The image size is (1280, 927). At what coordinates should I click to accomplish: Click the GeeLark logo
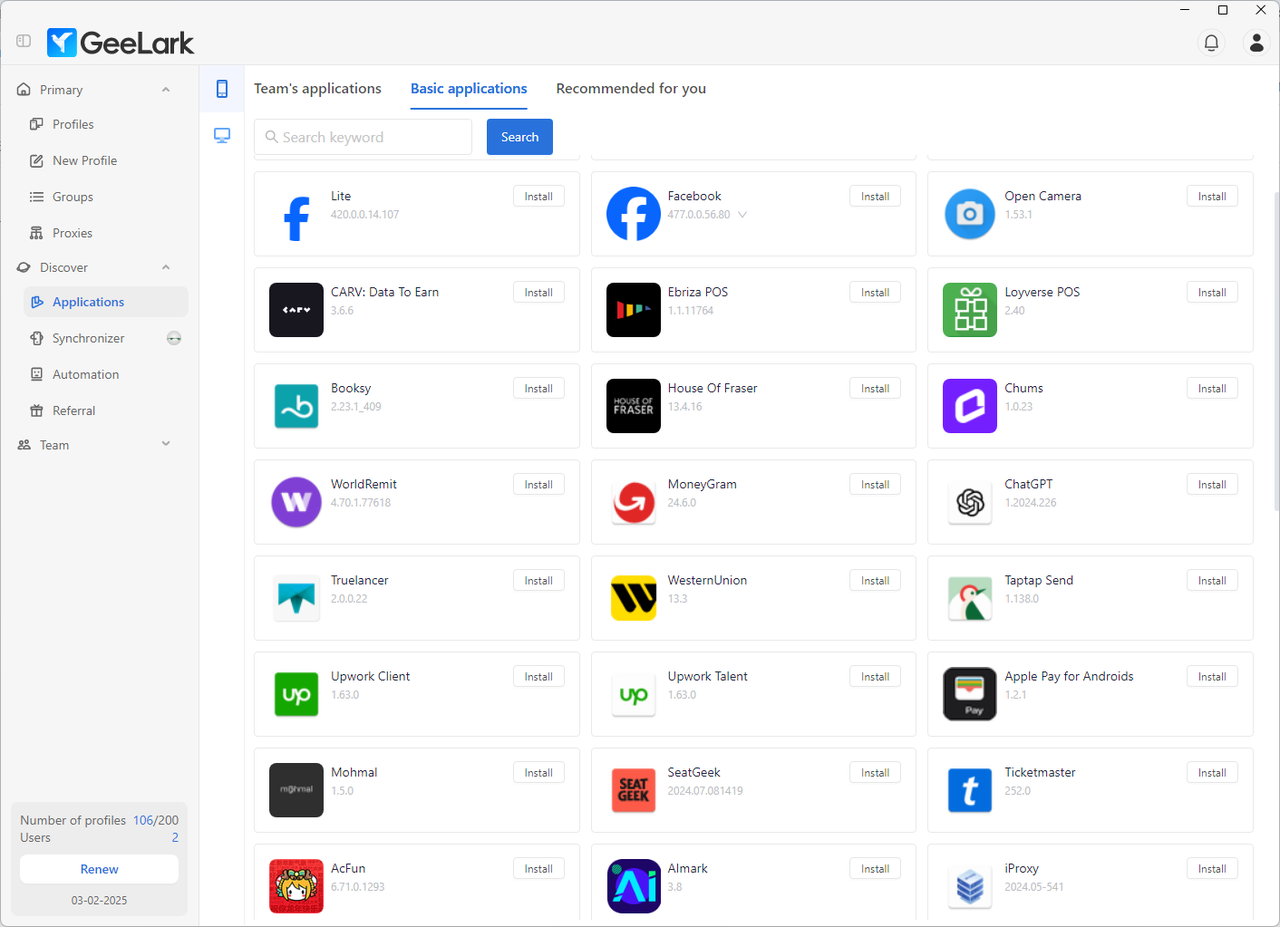coord(121,42)
